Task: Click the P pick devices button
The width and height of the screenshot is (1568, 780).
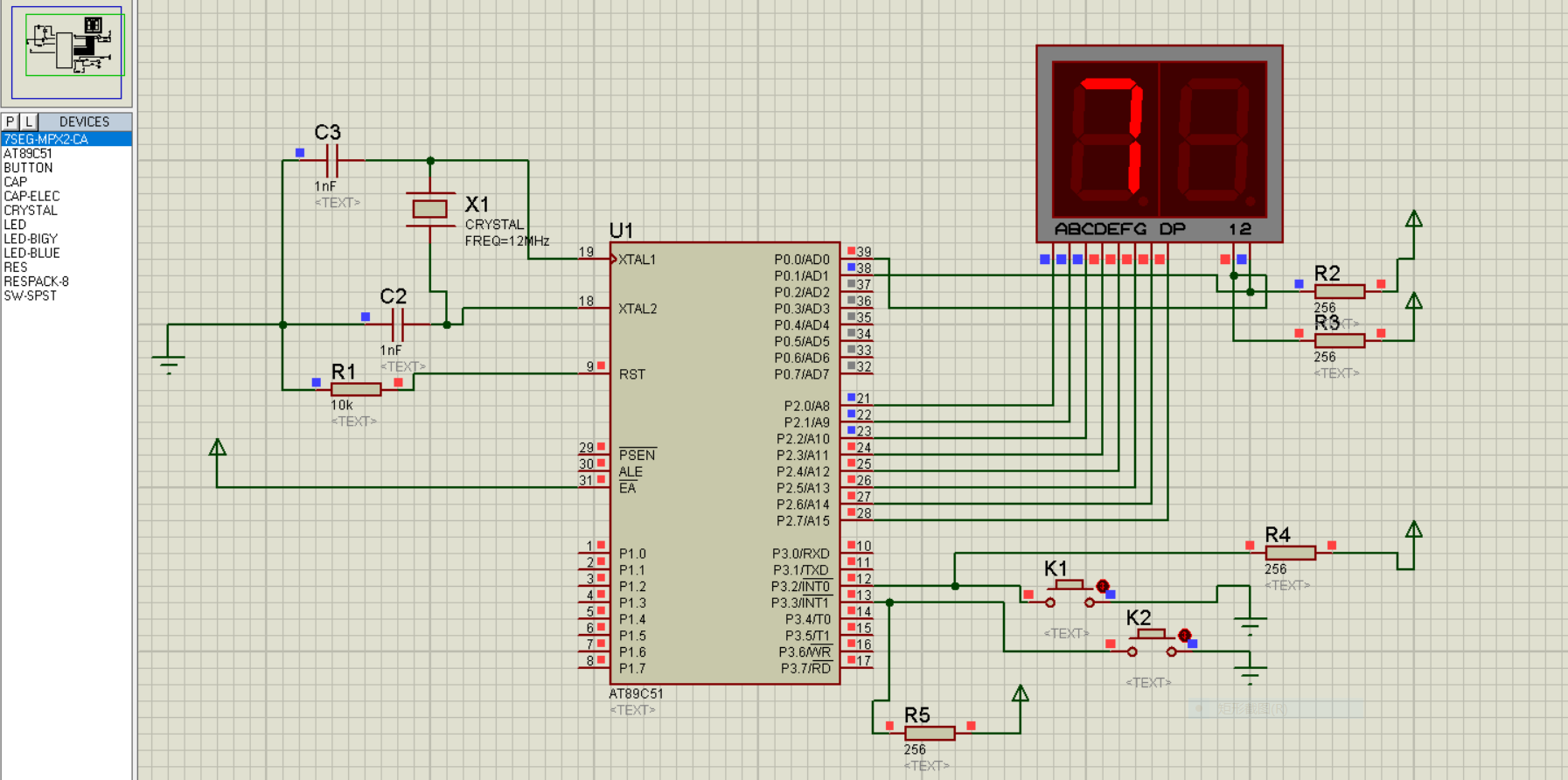Action: pos(10,122)
